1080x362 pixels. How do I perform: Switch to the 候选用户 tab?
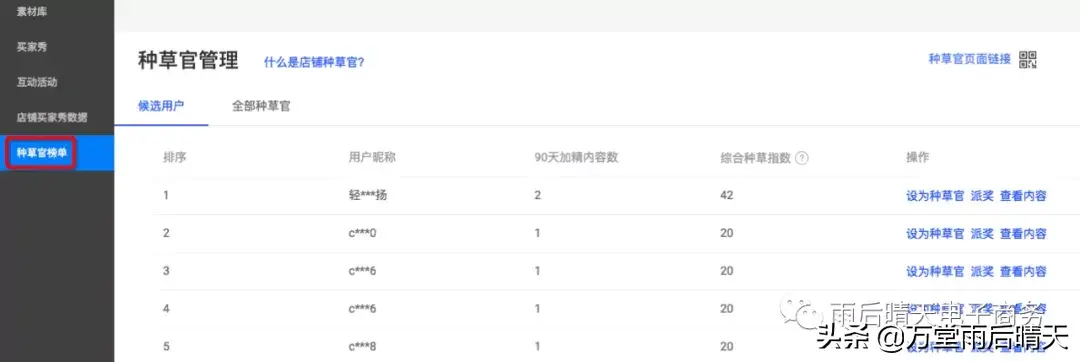[161, 106]
